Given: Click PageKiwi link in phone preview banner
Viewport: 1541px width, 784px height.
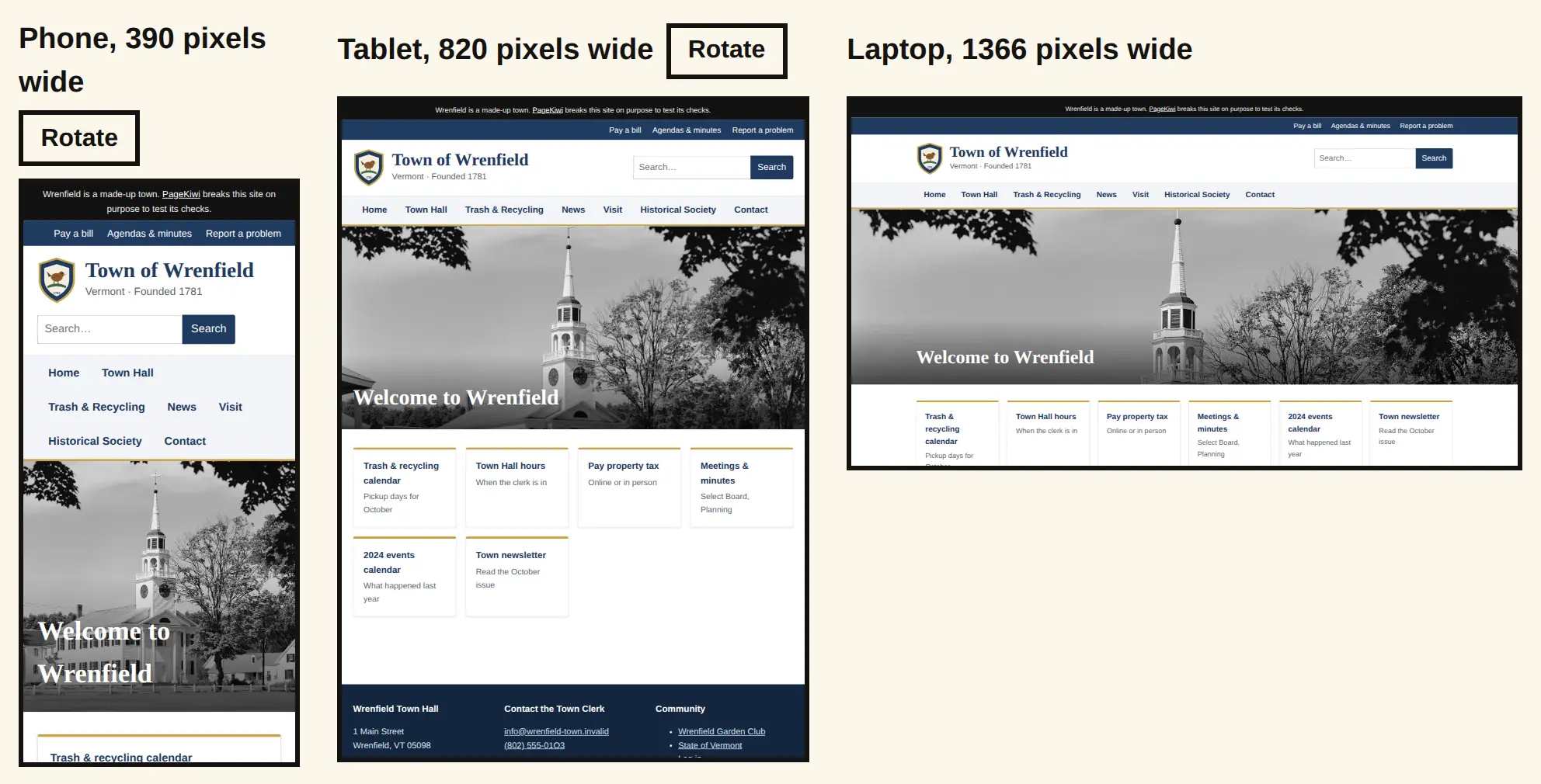Looking at the screenshot, I should click(x=181, y=194).
